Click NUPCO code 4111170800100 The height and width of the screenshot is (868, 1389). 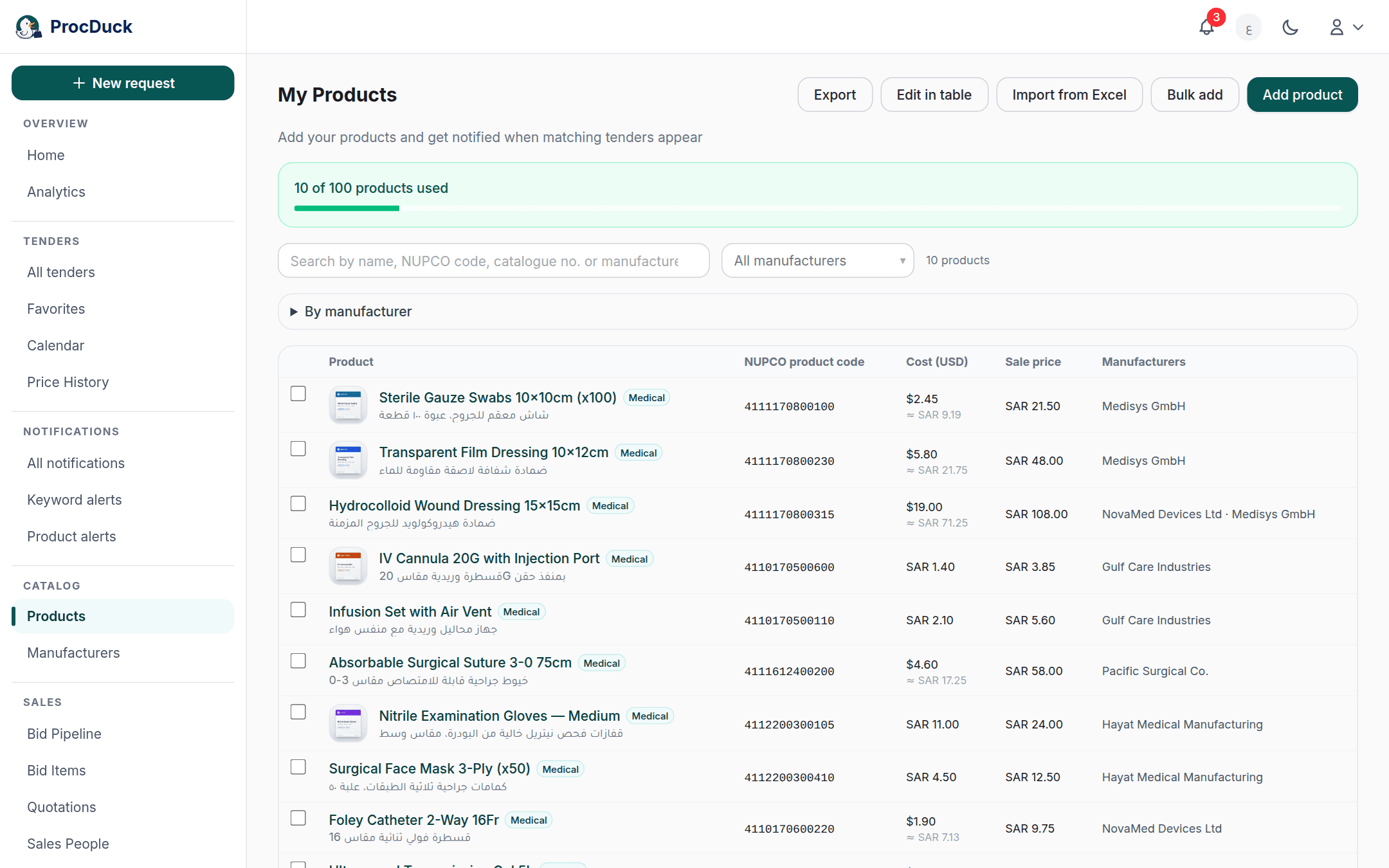[x=789, y=406]
